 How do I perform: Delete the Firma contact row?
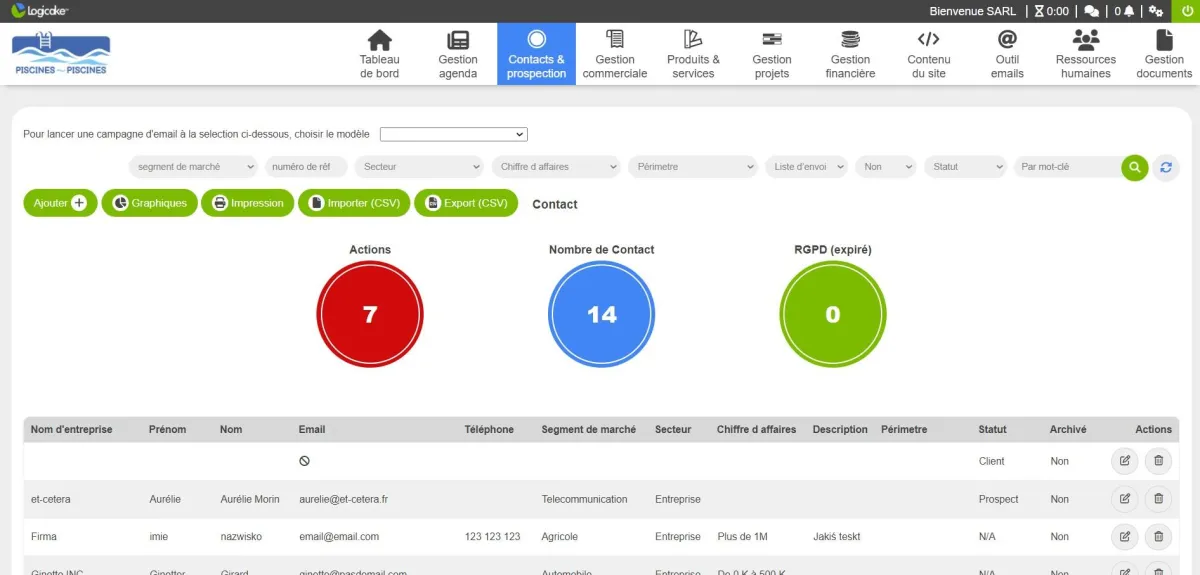pos(1158,537)
